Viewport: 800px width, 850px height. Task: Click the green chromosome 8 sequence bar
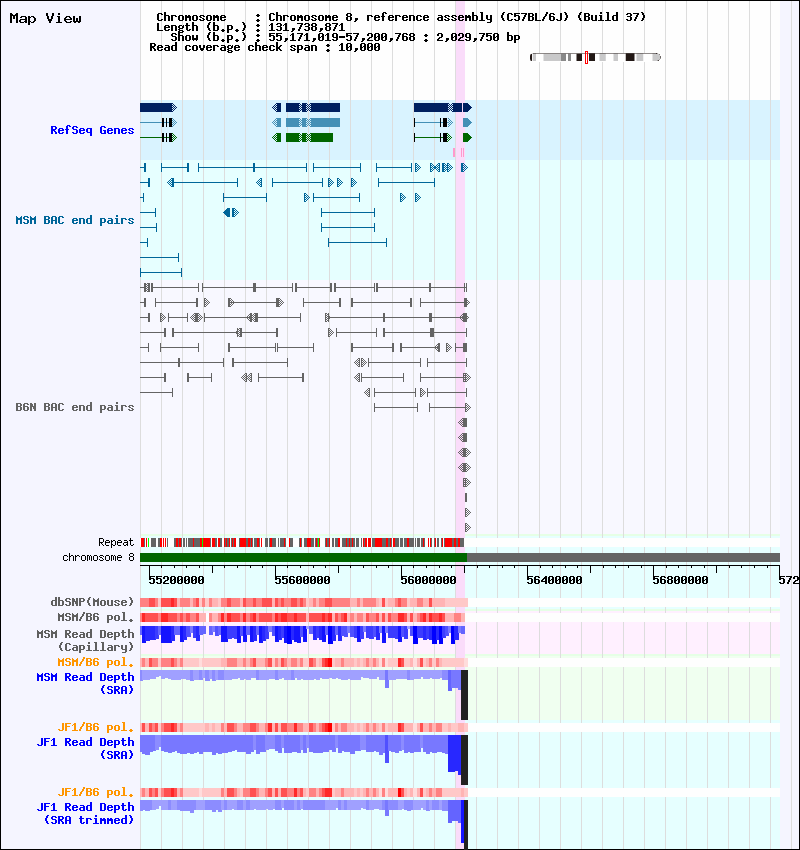click(x=303, y=557)
